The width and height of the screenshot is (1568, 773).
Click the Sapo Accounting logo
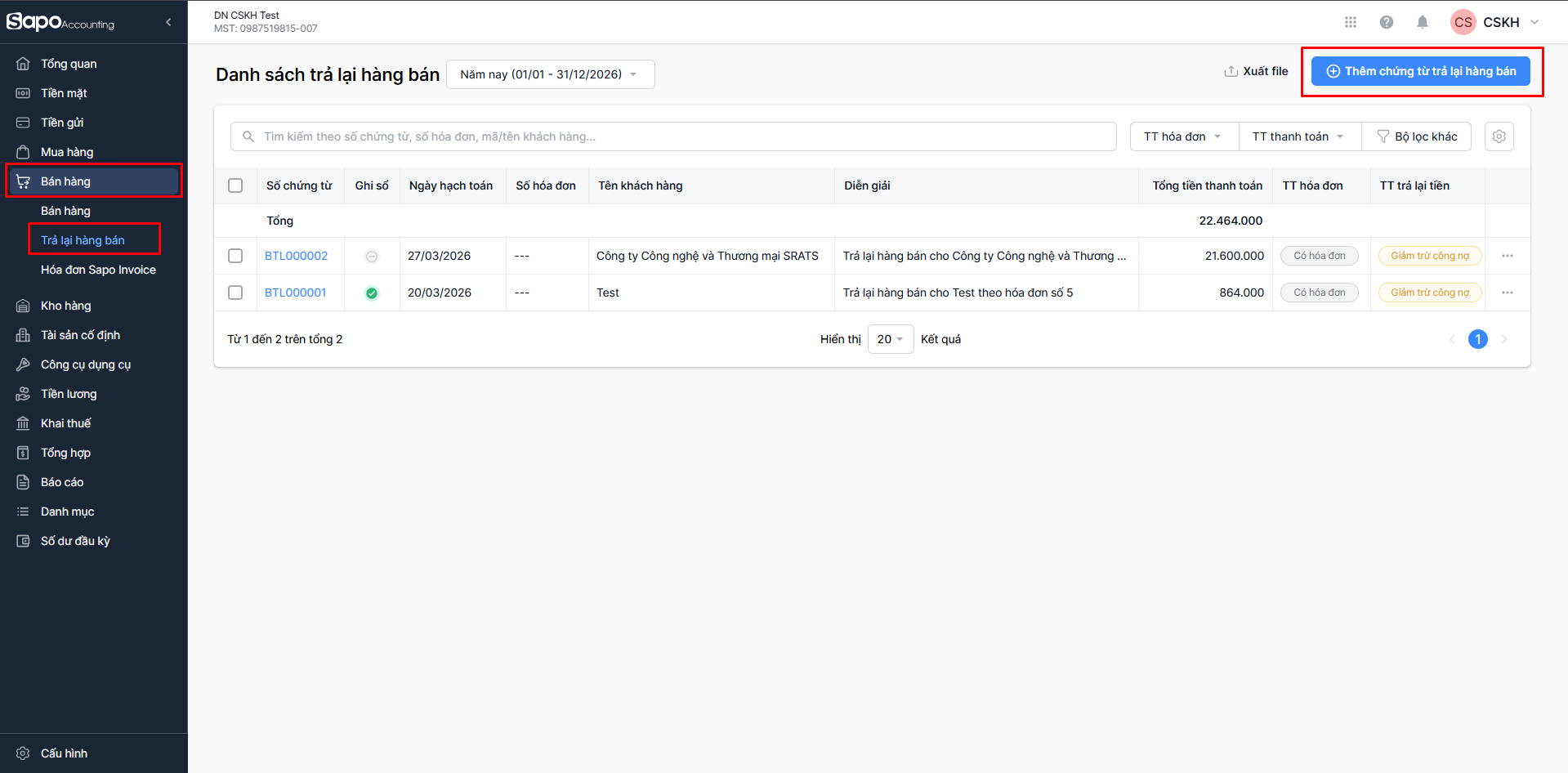(x=60, y=22)
